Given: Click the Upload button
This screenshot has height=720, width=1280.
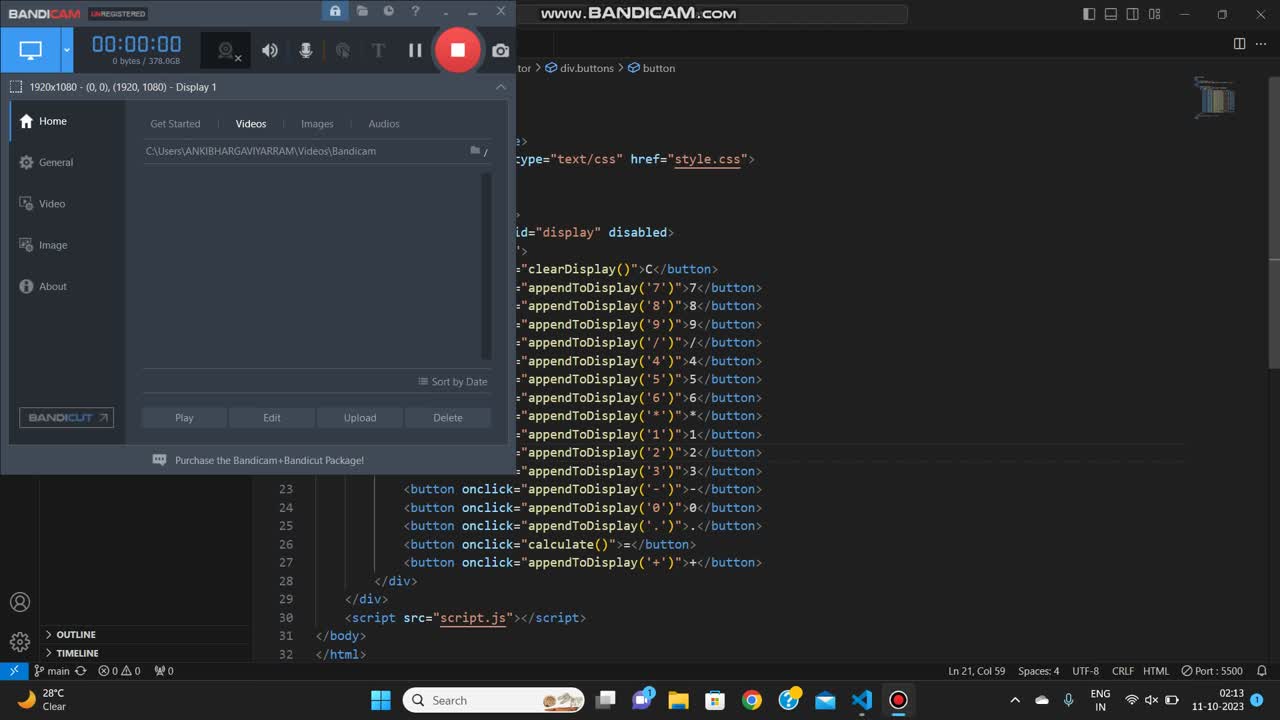Looking at the screenshot, I should click(x=360, y=418).
